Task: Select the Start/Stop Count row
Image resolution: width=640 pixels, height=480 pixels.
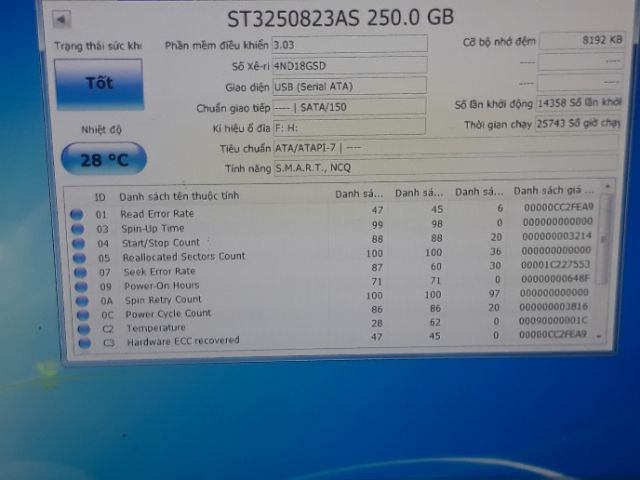Action: click(x=332, y=240)
